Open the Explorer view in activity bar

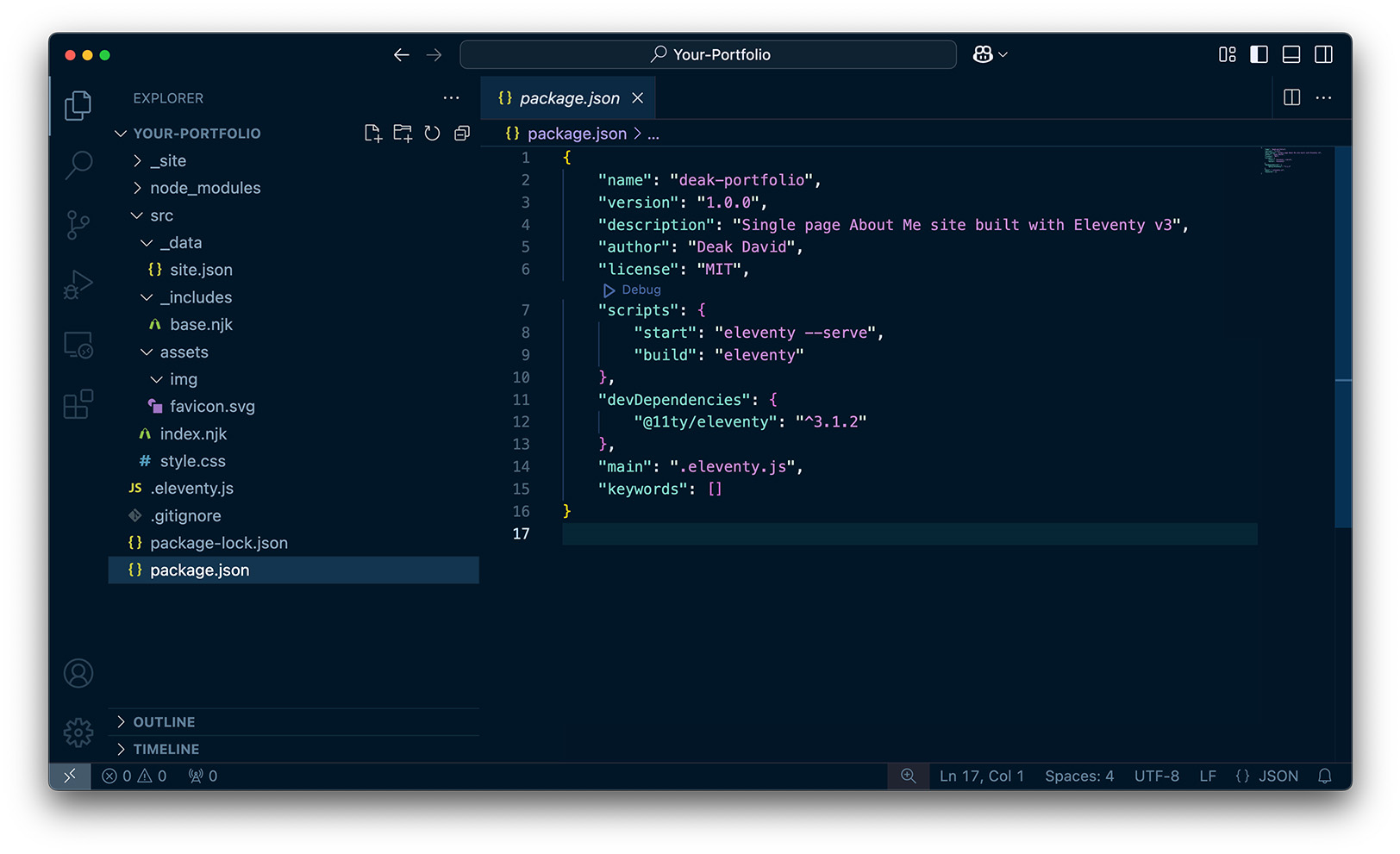pyautogui.click(x=78, y=105)
